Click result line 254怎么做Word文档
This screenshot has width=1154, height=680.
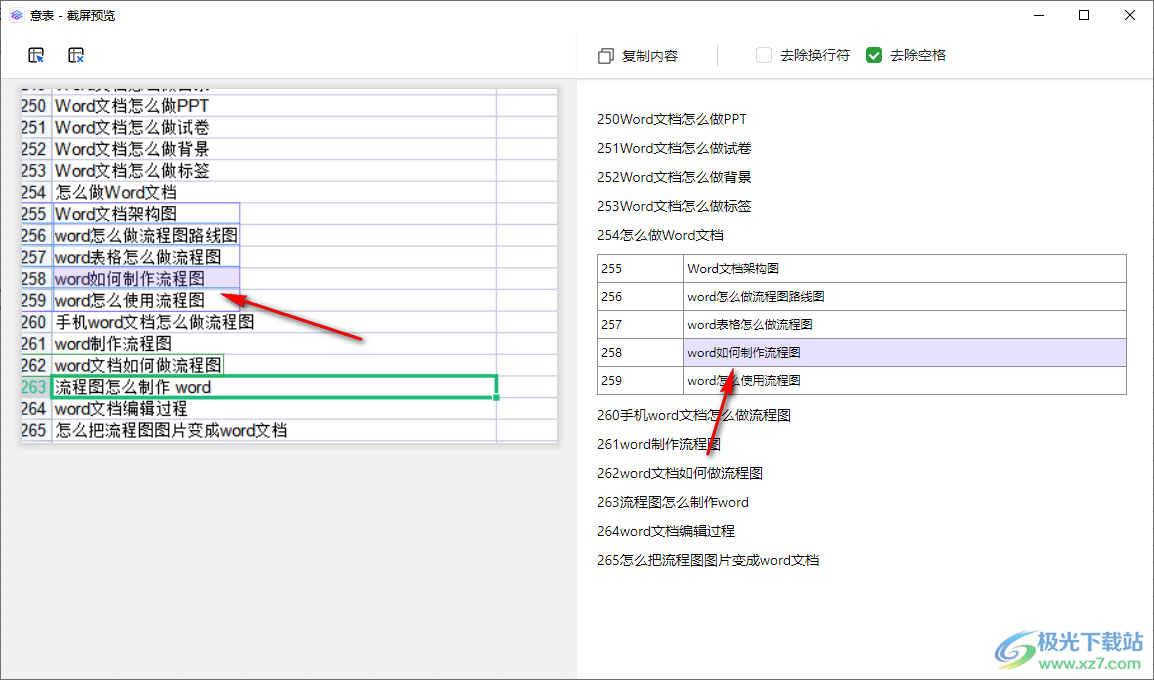[x=660, y=235]
